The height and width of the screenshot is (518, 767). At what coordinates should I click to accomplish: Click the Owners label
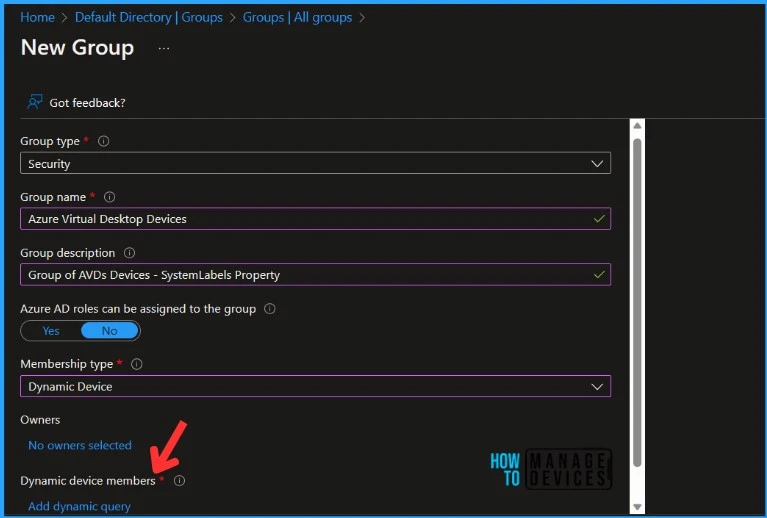(40, 420)
